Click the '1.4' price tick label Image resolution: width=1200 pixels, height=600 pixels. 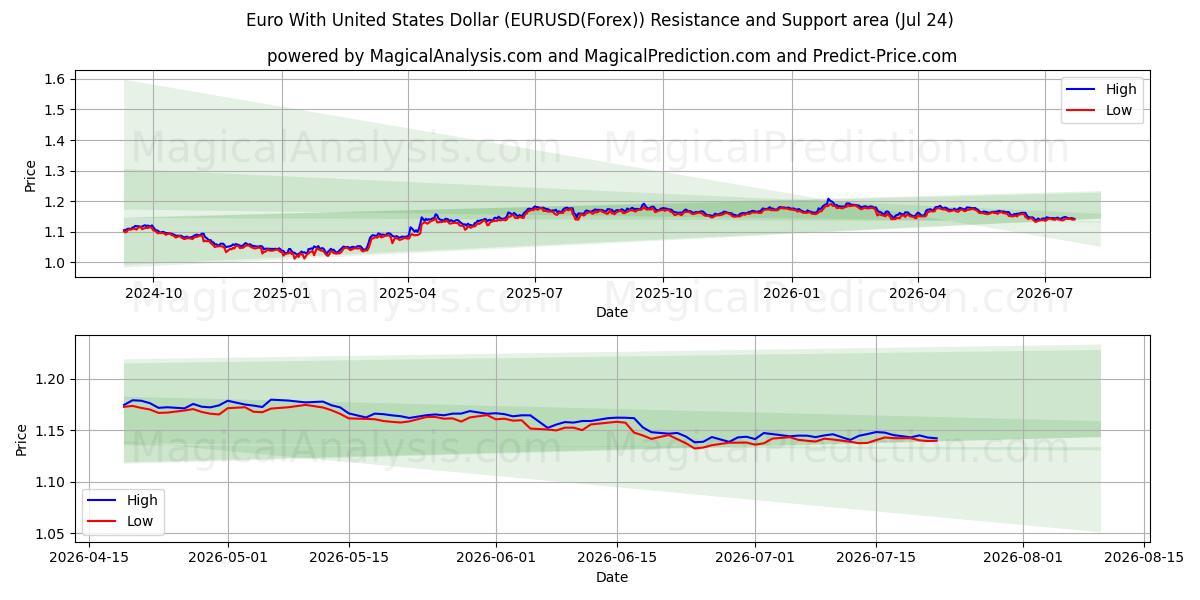[55, 141]
